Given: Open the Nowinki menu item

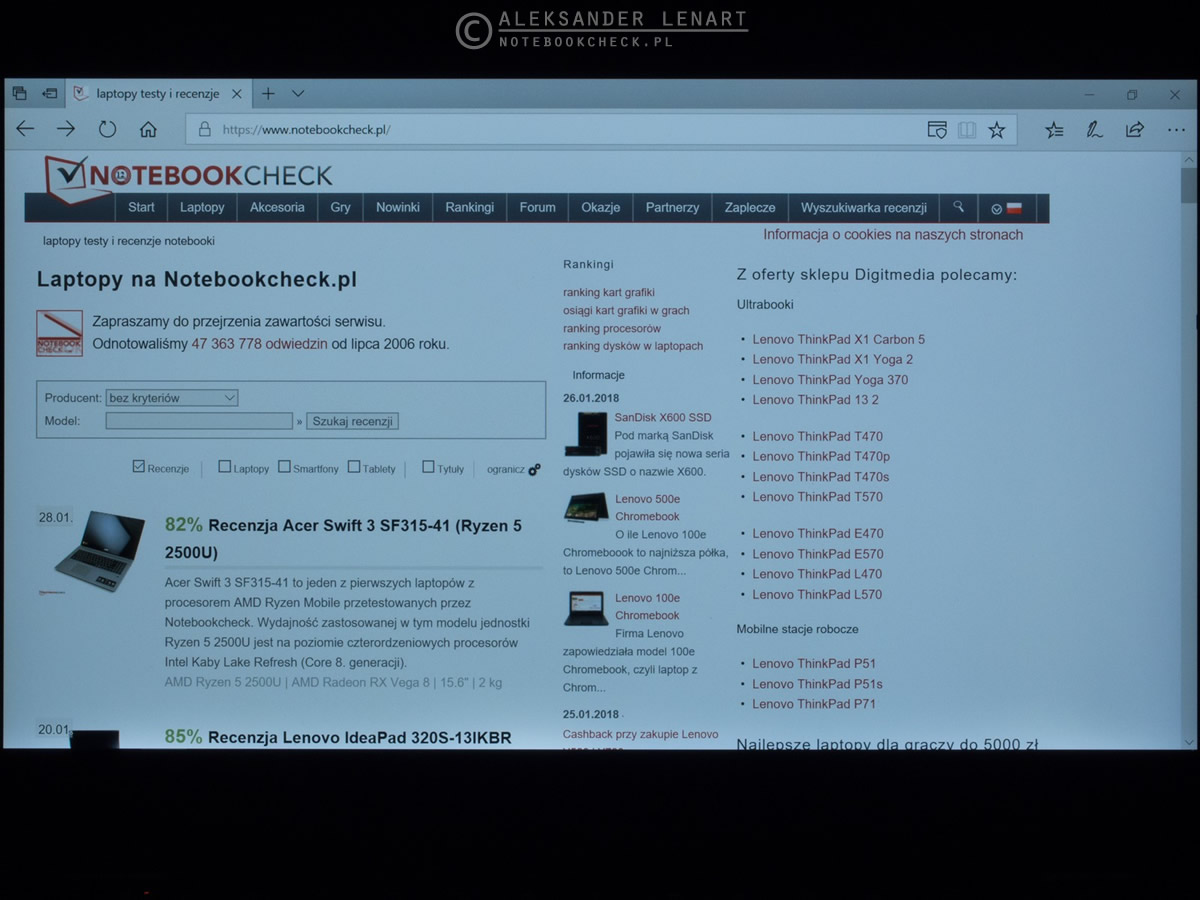Looking at the screenshot, I should [398, 208].
